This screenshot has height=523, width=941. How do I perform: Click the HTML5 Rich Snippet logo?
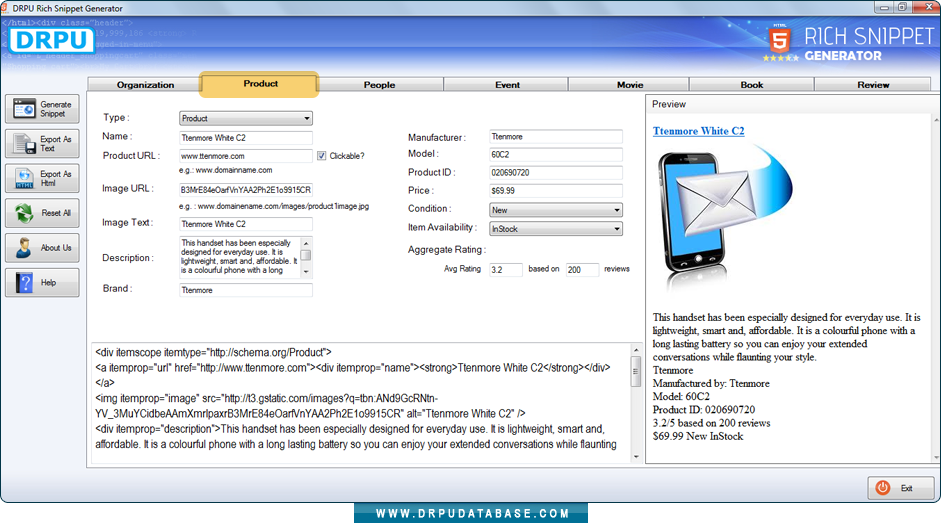coord(850,43)
